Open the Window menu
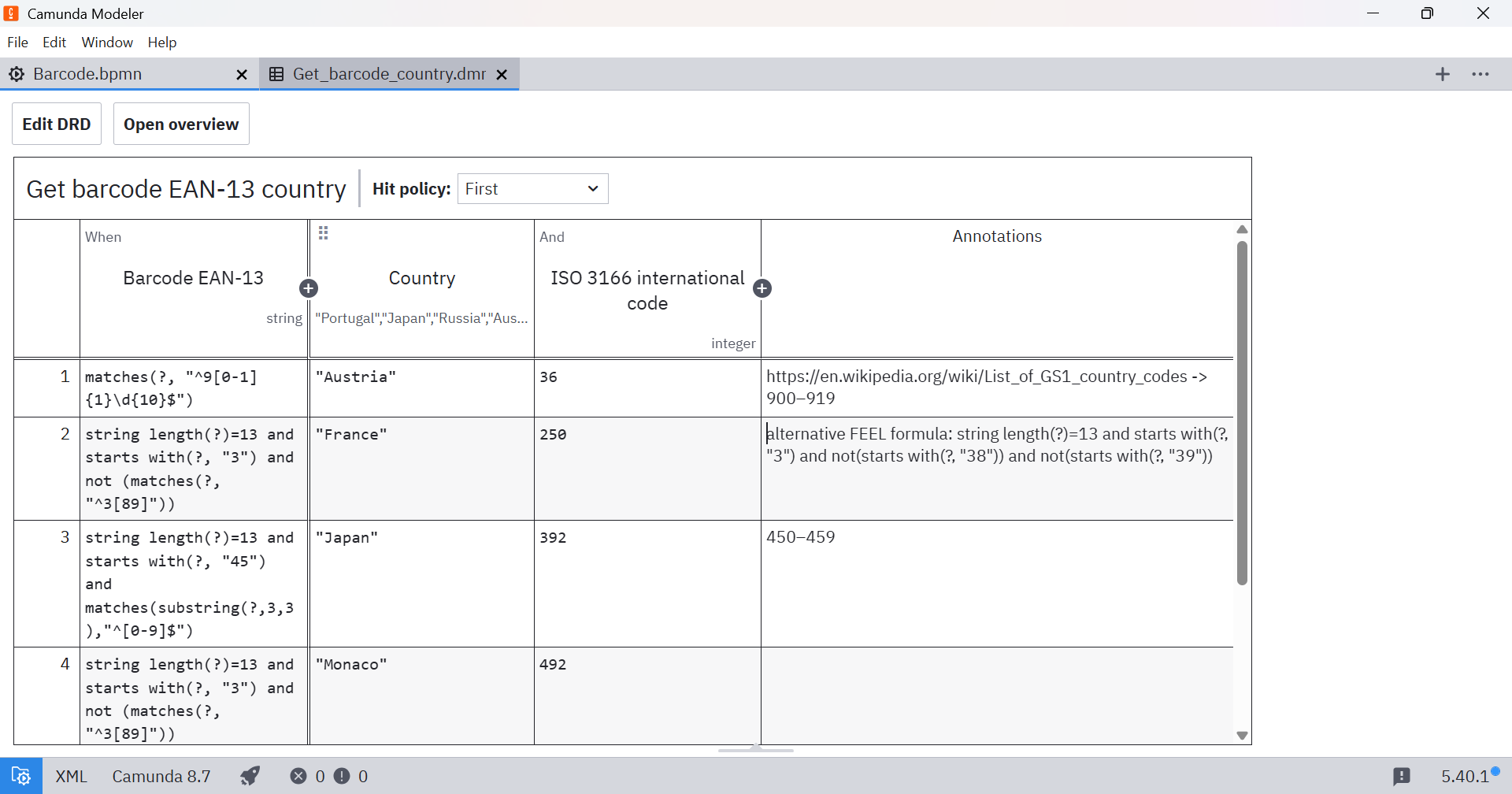Screen dimensions: 1512x794 [x=107, y=43]
